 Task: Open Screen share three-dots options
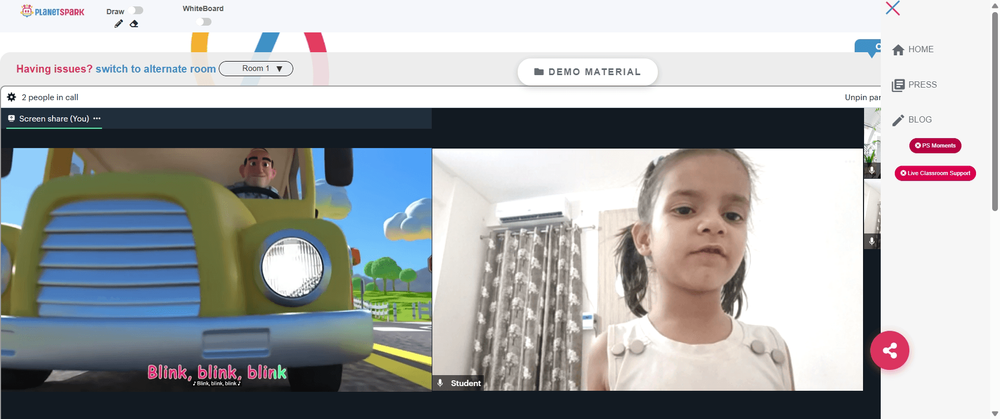click(97, 119)
